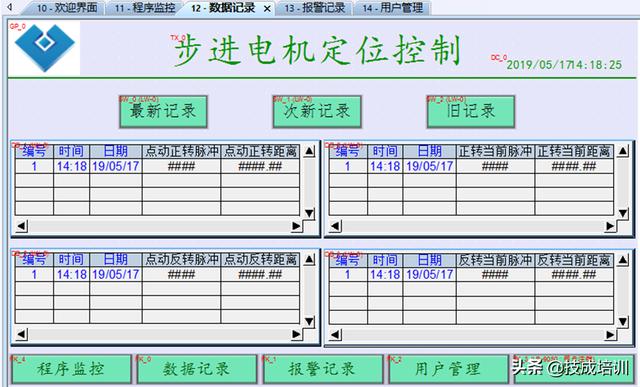This screenshot has width=640, height=387.
Task: Open the 14 - 用户管理 tab
Action: point(393,8)
